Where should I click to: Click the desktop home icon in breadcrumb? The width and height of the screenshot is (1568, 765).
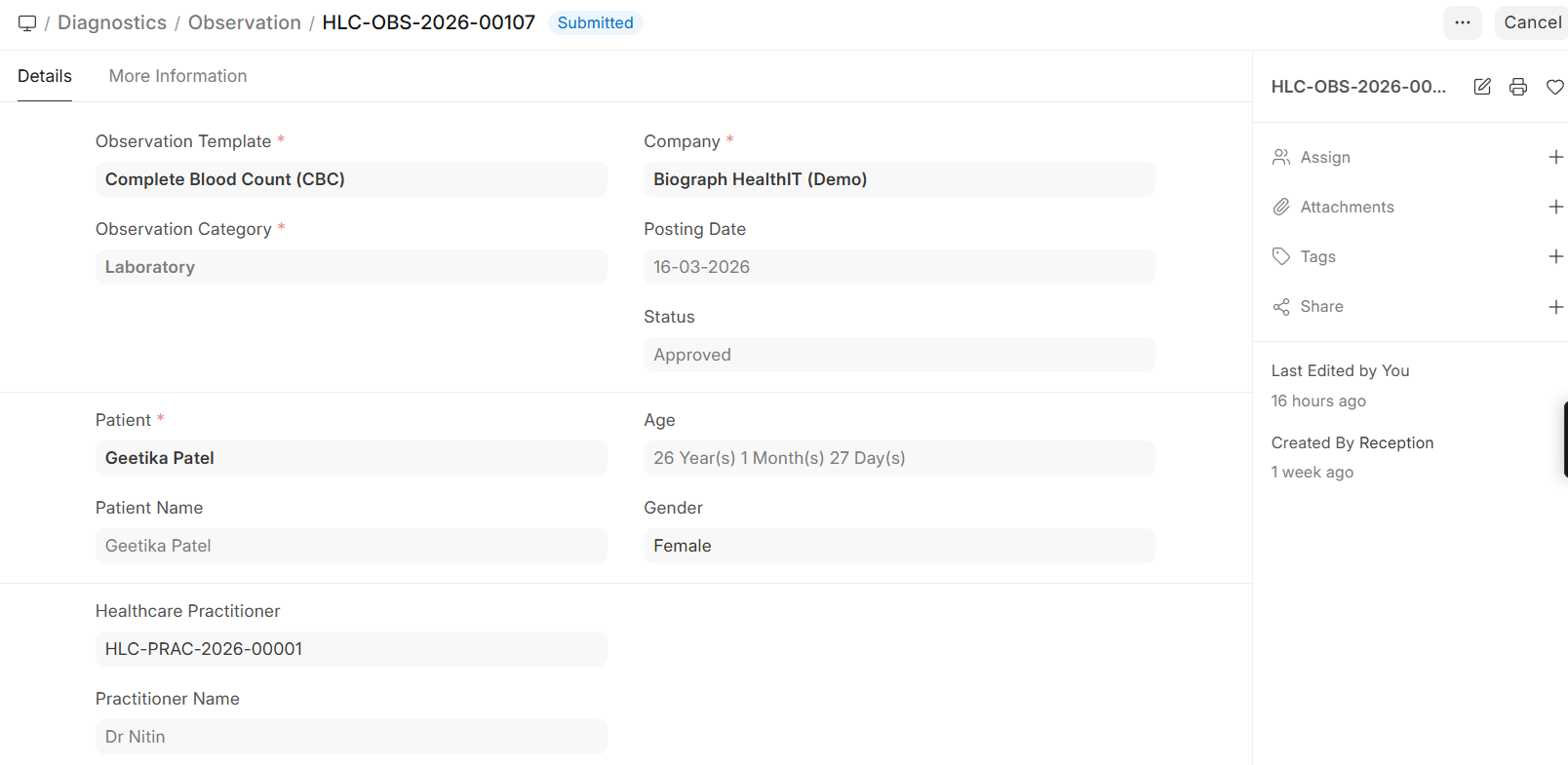pyautogui.click(x=27, y=22)
